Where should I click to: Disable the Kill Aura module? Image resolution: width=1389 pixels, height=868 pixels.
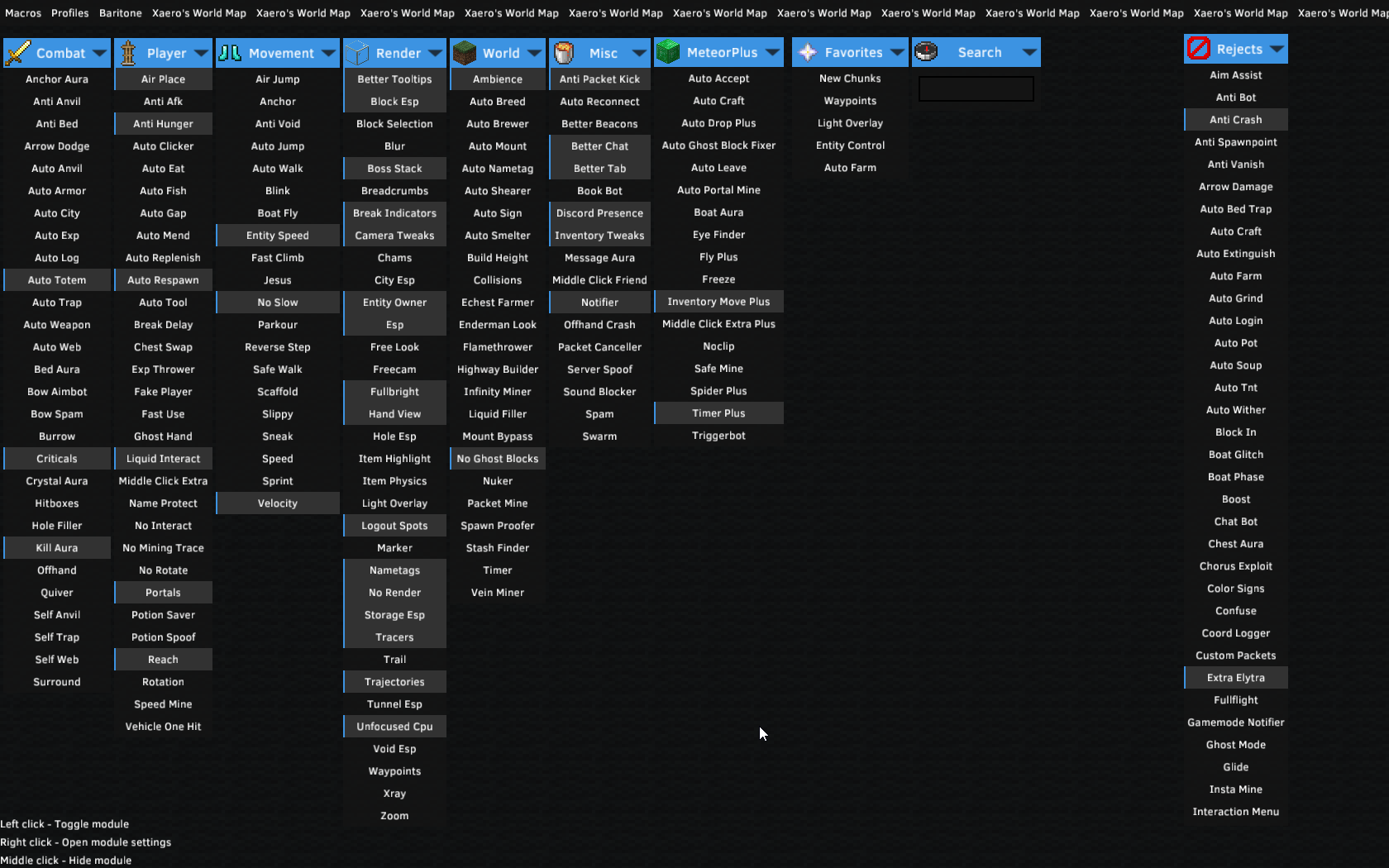click(56, 547)
